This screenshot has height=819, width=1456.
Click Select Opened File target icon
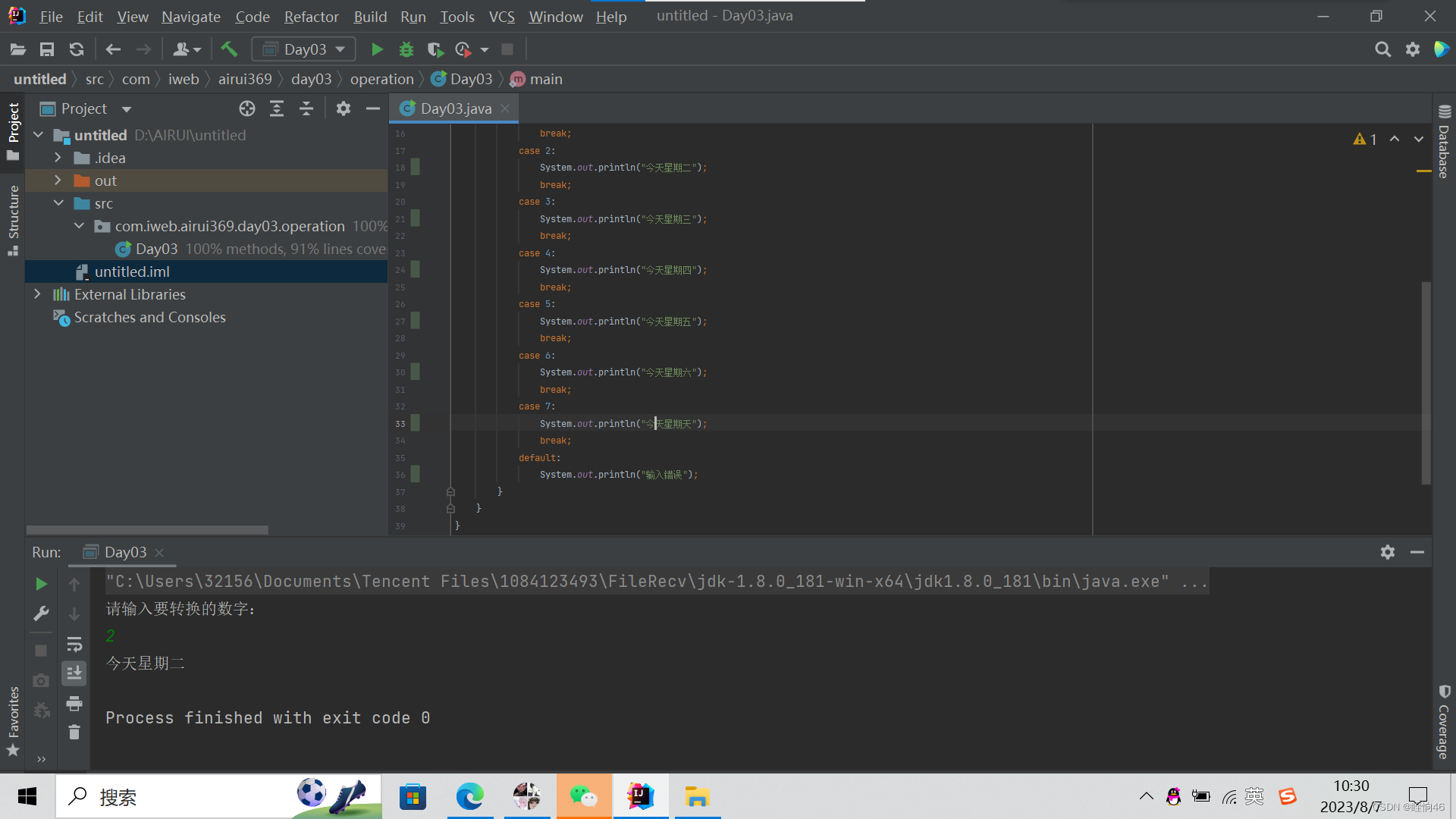247,109
